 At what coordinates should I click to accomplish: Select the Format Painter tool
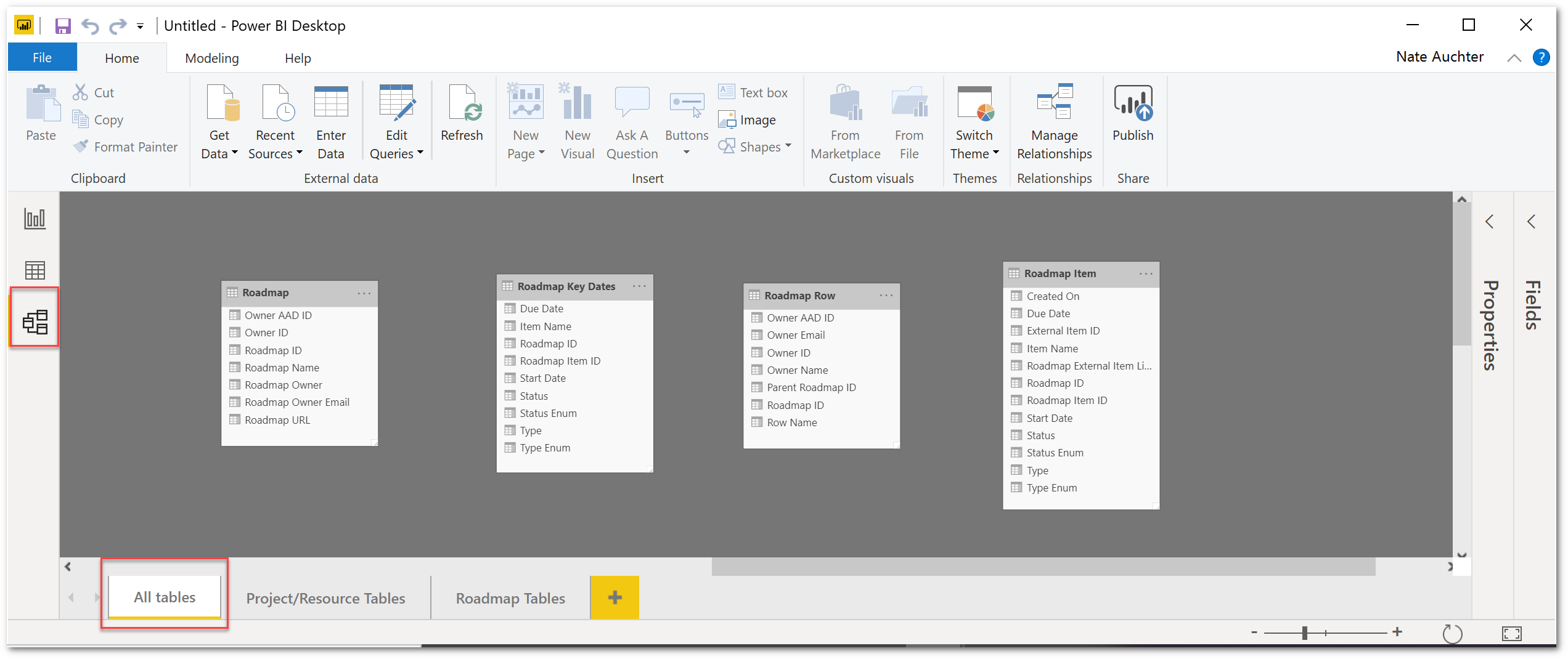coord(125,147)
